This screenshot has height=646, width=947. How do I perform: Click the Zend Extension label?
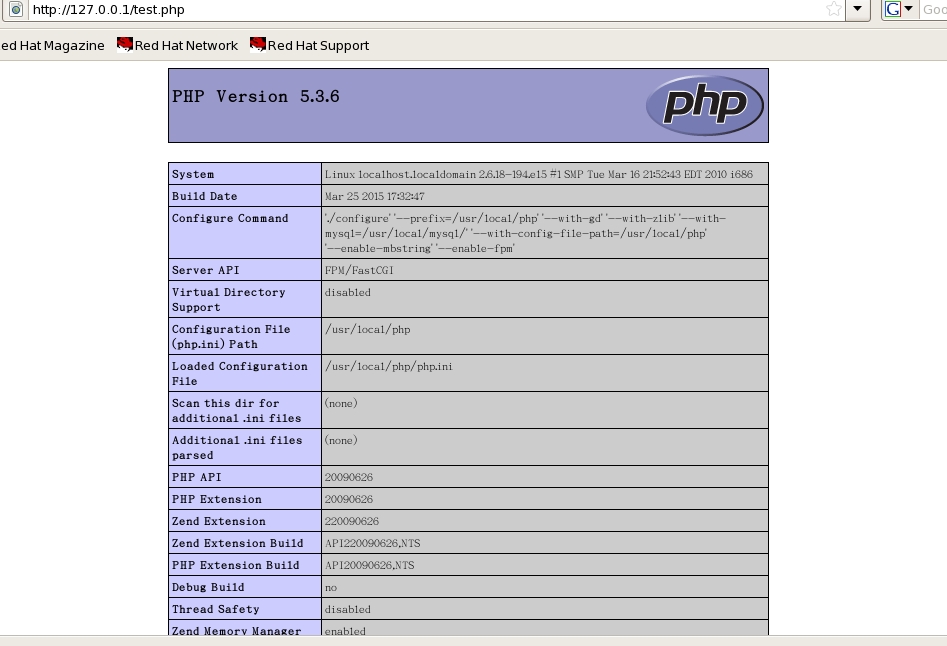pyautogui.click(x=219, y=522)
